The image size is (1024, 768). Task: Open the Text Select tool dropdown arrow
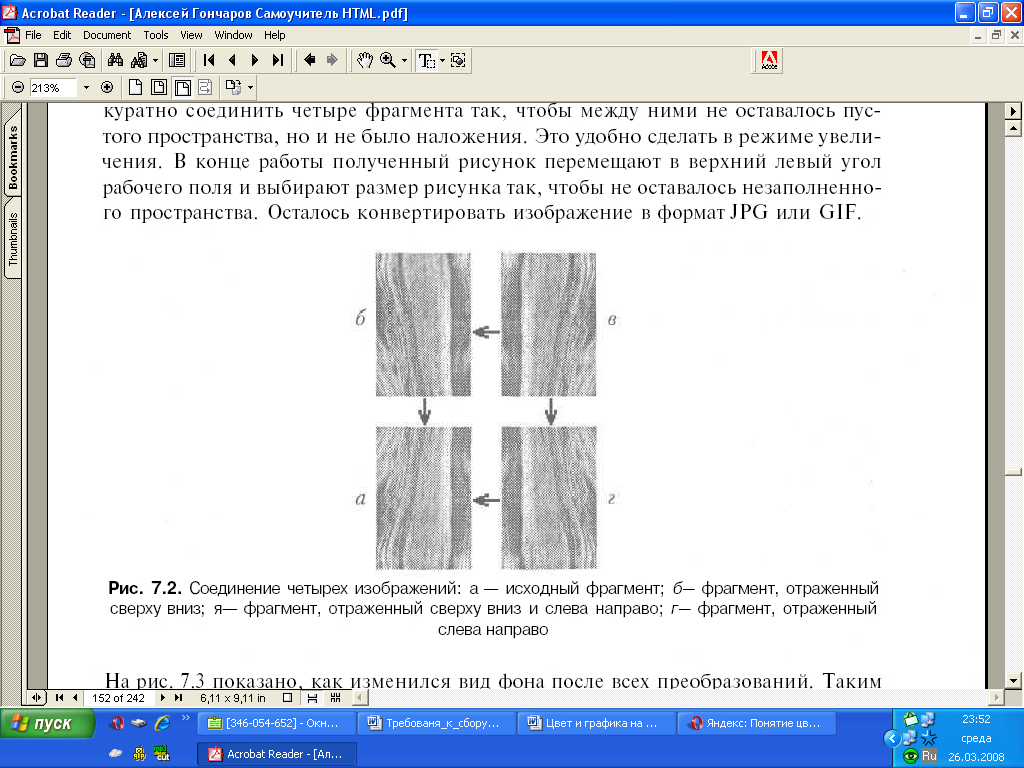pos(442,61)
